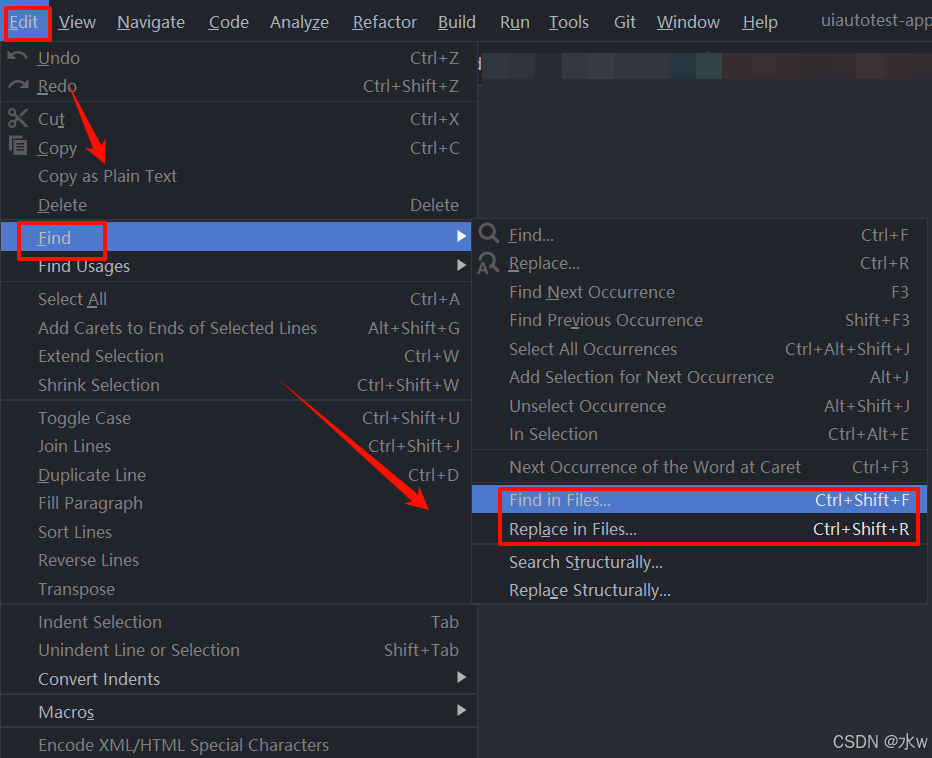Choose Copy as Plain Text

pos(238,176)
